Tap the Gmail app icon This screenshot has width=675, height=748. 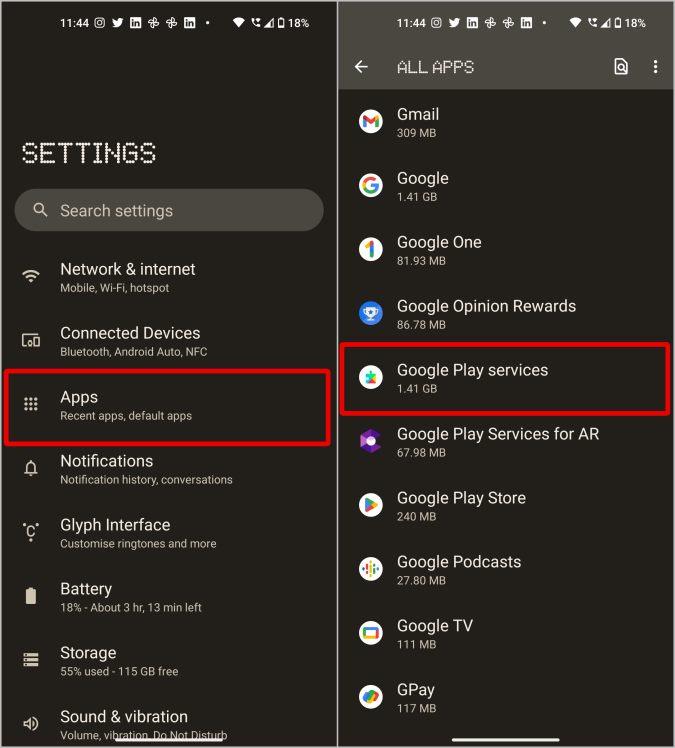[x=371, y=122]
